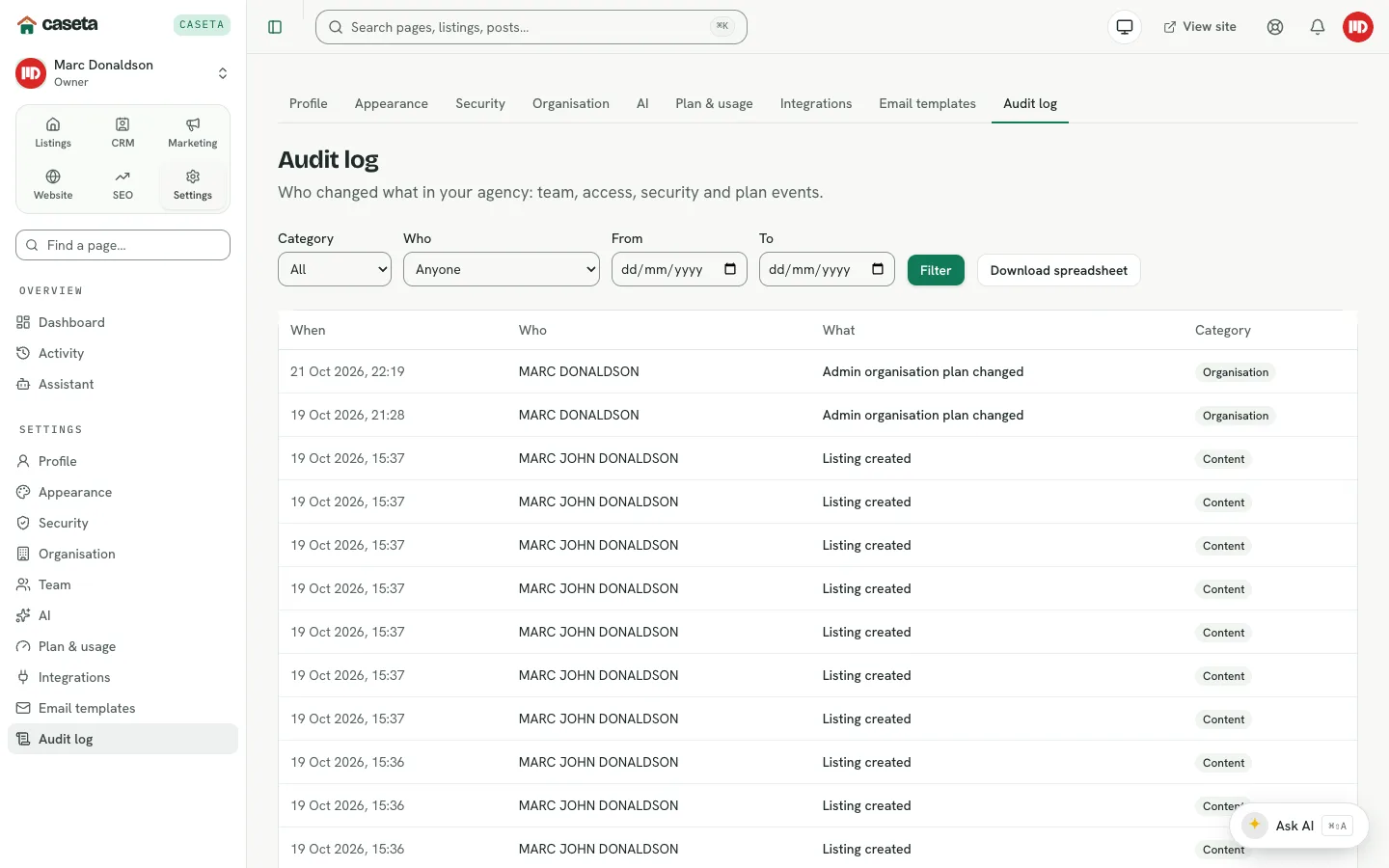Switch to the Plan & usage tab
The image size is (1389, 868).
click(x=715, y=103)
